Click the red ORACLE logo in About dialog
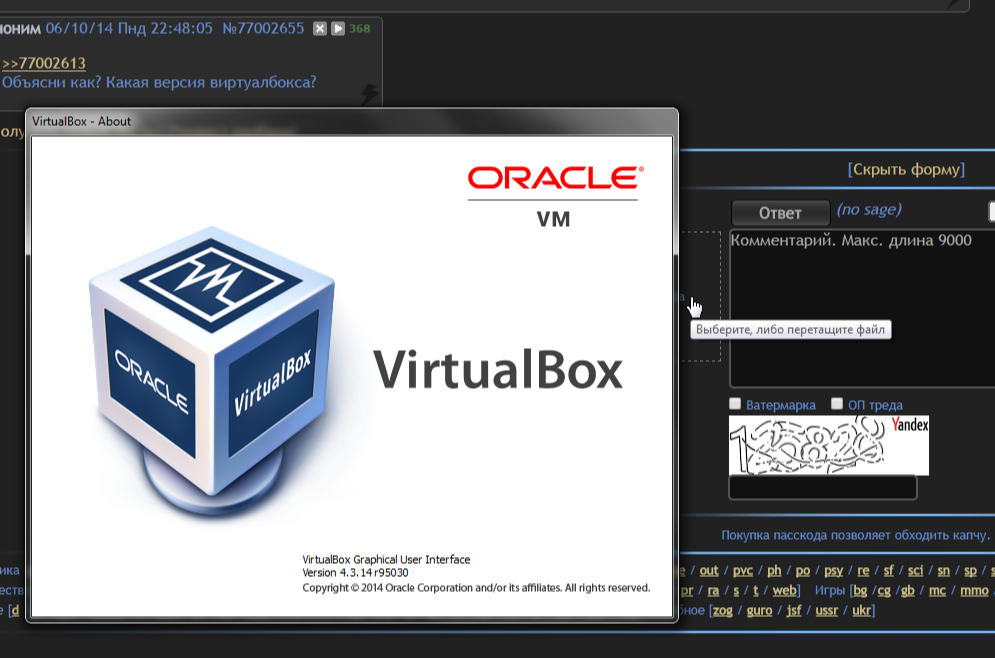The image size is (995, 658). click(x=556, y=178)
